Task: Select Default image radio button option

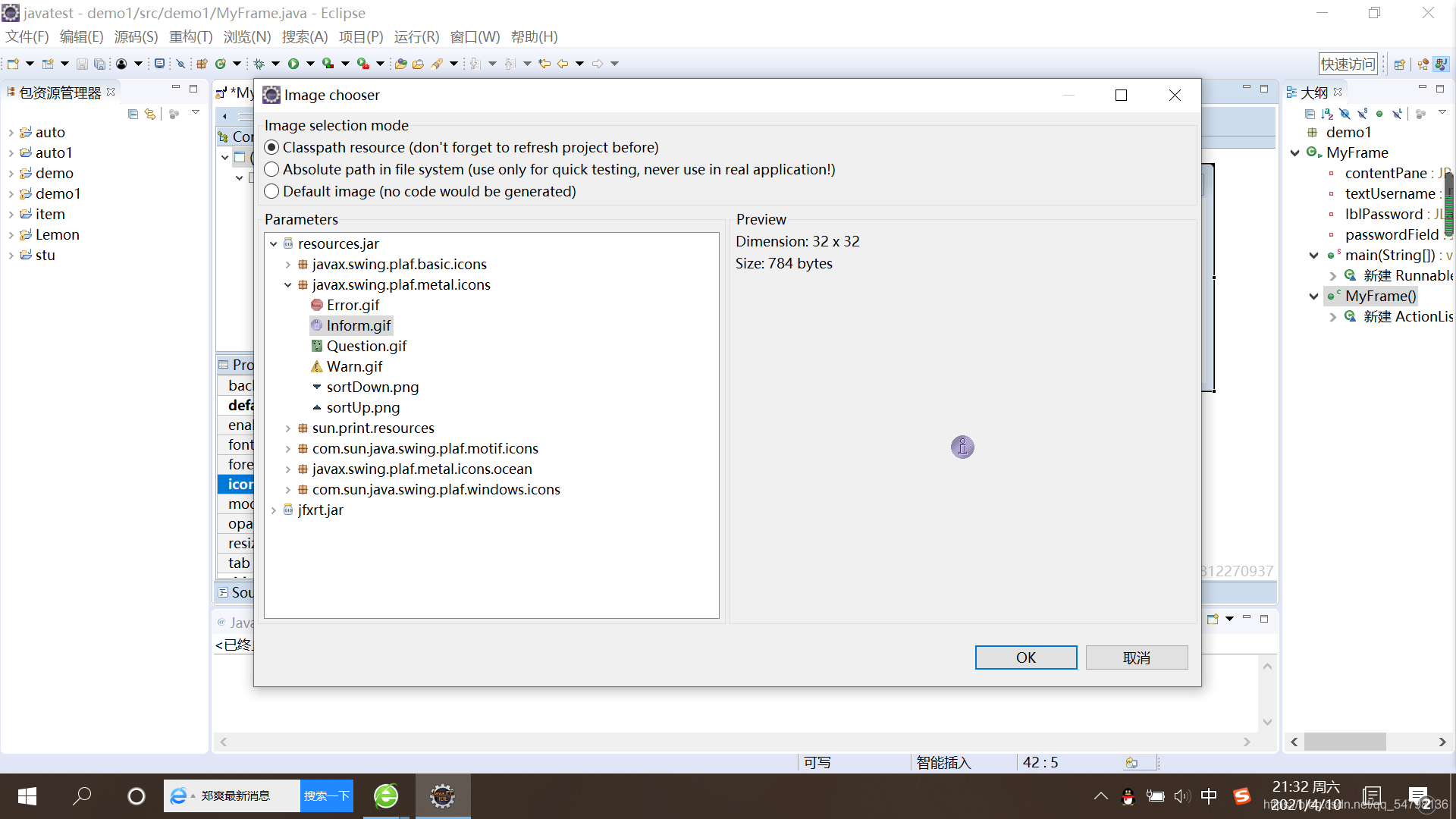Action: click(271, 191)
